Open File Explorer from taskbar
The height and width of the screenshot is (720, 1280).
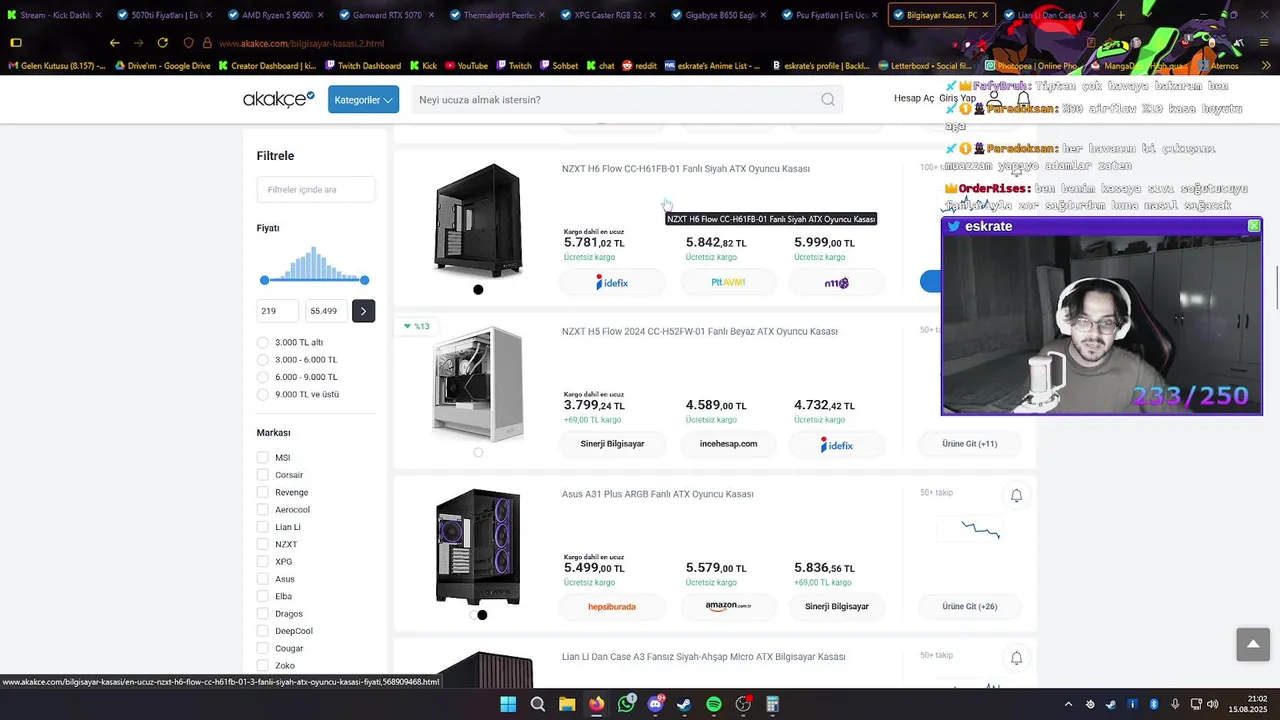tap(567, 704)
